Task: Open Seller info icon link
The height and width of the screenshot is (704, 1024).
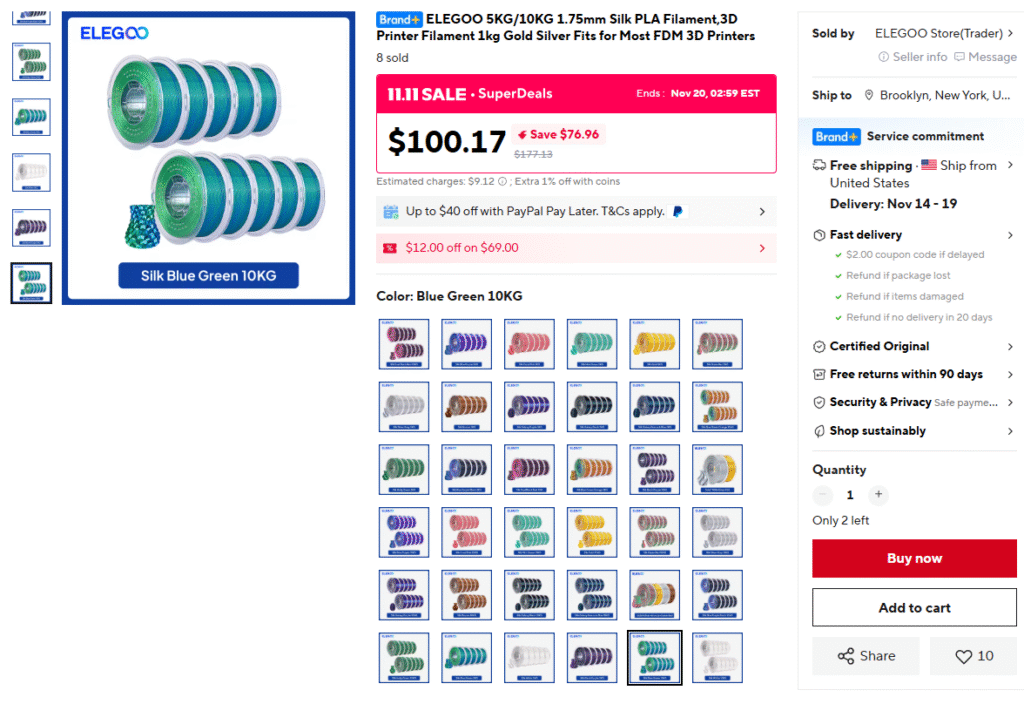Action: pyautogui.click(x=884, y=57)
